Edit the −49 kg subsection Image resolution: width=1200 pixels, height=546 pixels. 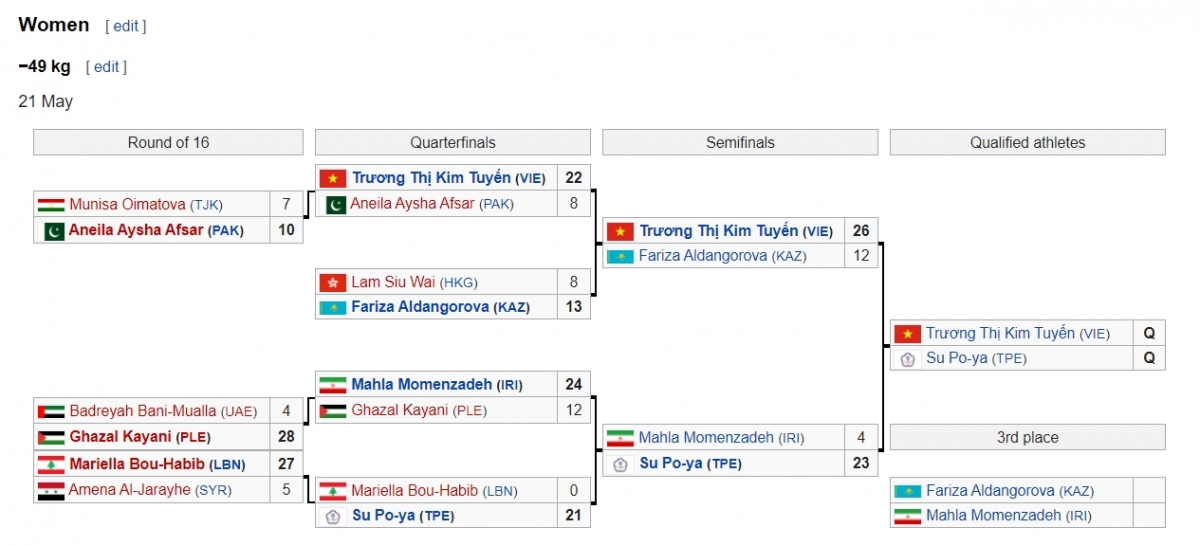coord(106,67)
